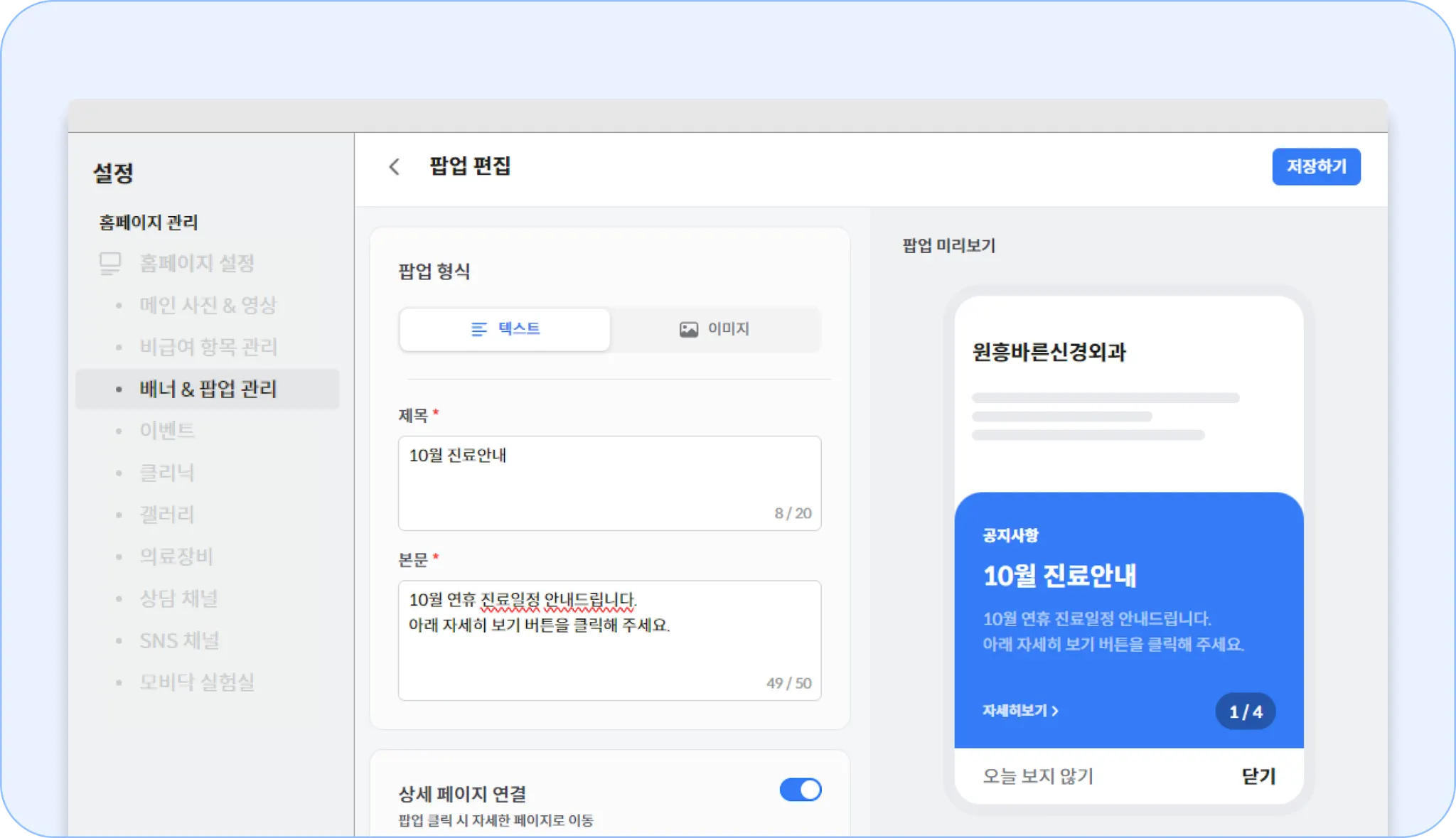Click the back arrow beside 팝업 편집

395,167
